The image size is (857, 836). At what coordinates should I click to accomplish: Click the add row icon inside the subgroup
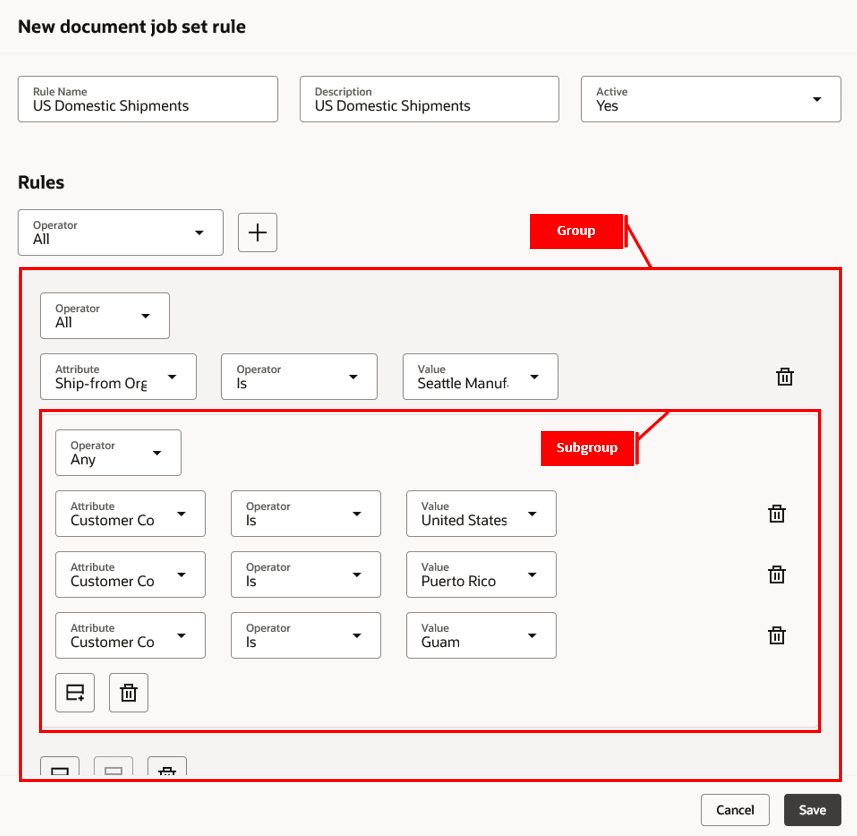(x=74, y=692)
